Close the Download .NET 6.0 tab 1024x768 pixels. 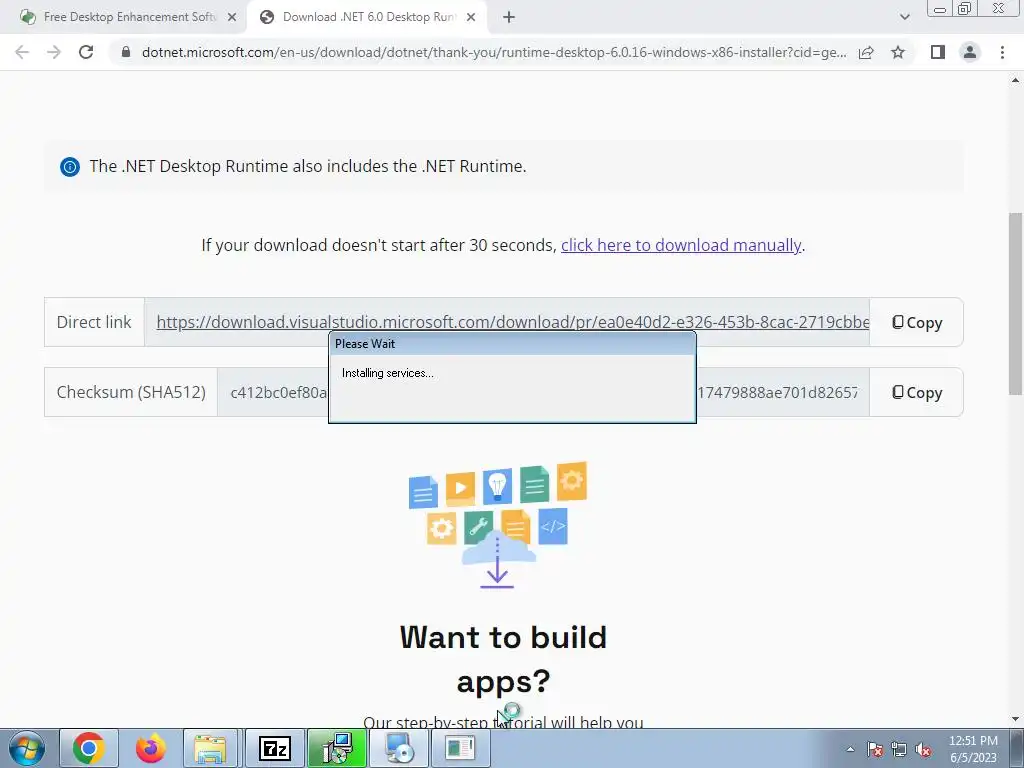pos(471,17)
